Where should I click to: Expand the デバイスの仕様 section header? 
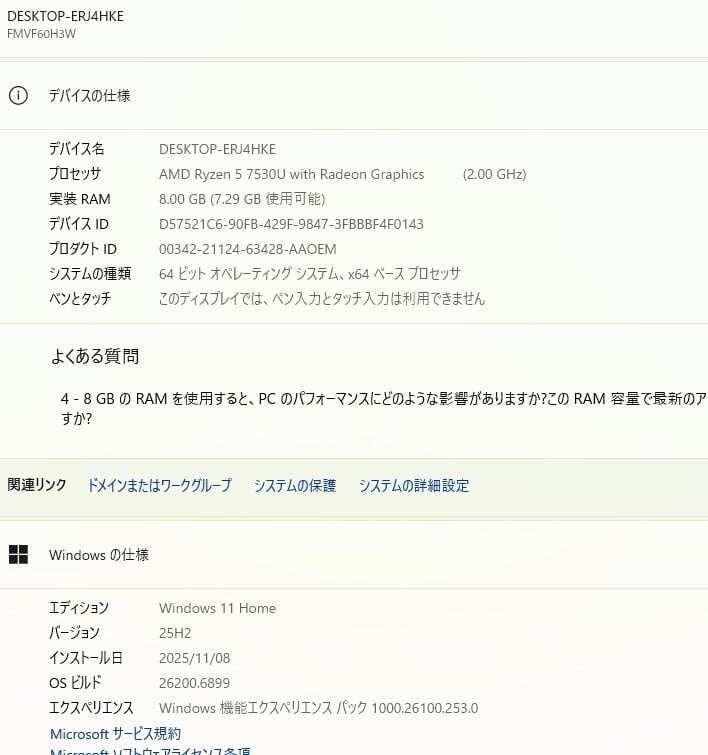(354, 95)
